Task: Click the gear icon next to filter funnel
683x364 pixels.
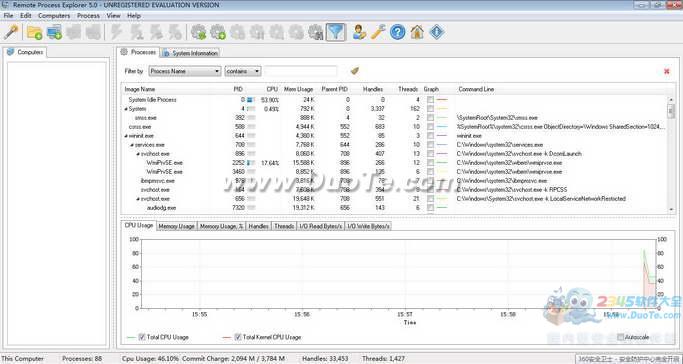Action: (x=315, y=32)
